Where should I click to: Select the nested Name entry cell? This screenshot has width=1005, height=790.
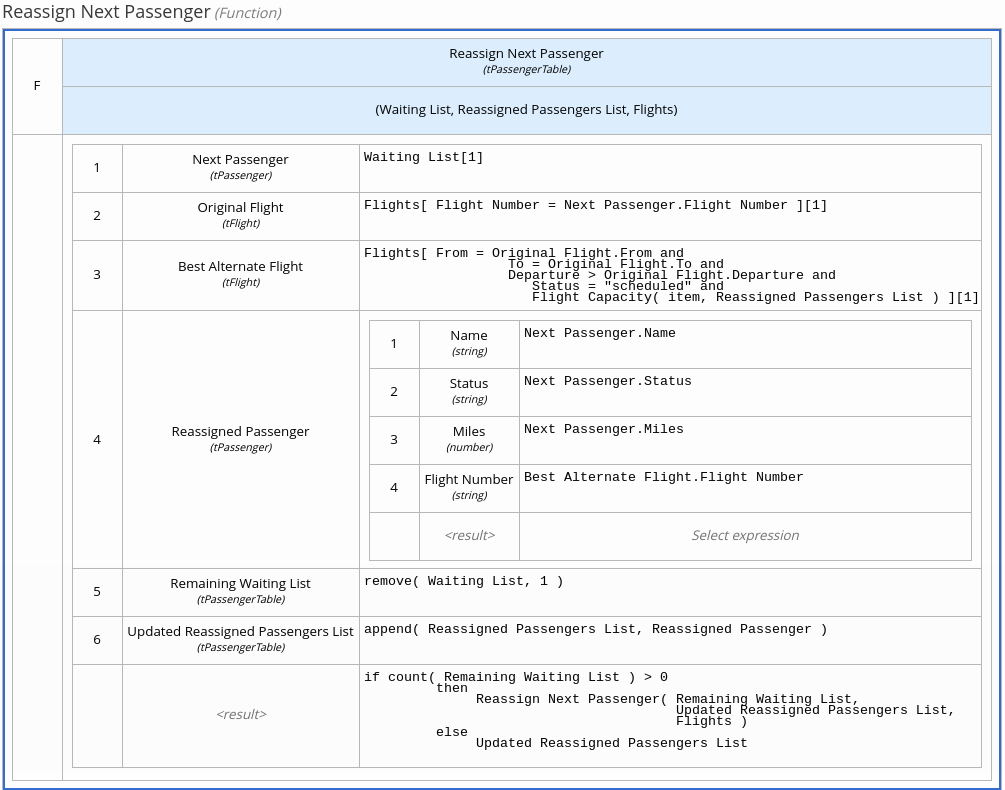click(468, 343)
